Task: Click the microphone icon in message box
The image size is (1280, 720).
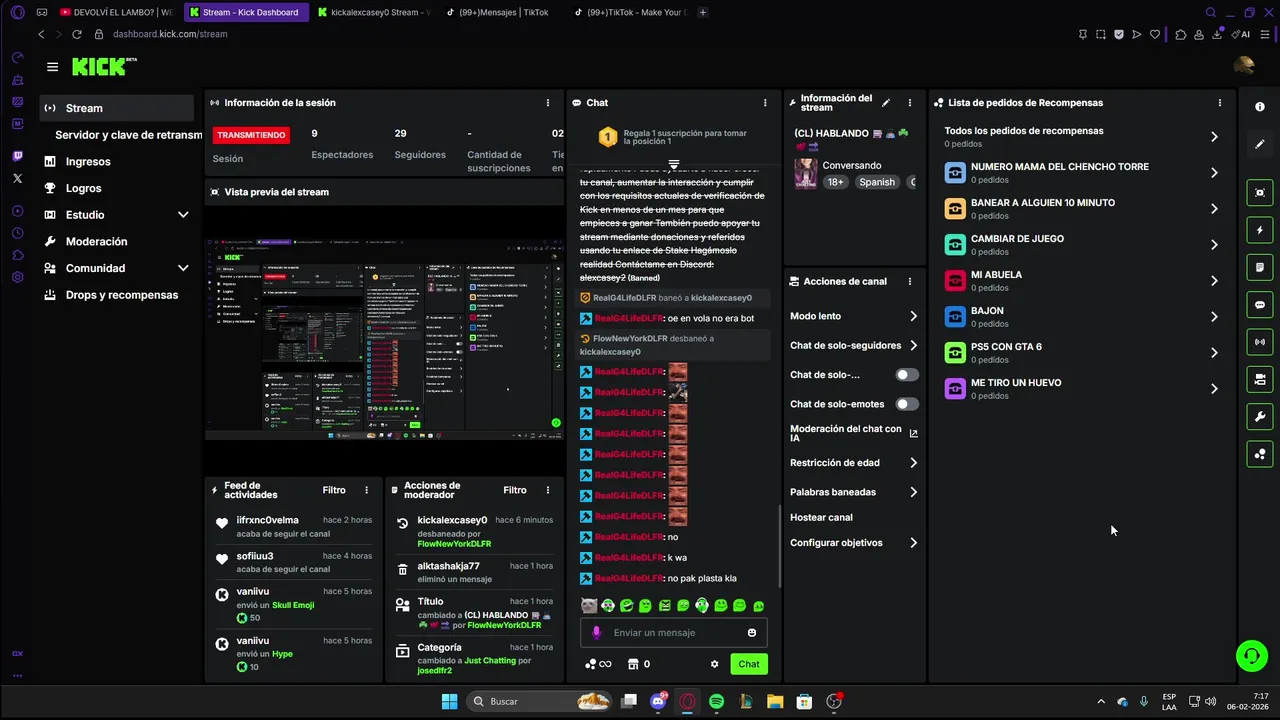Action: pyautogui.click(x=597, y=633)
